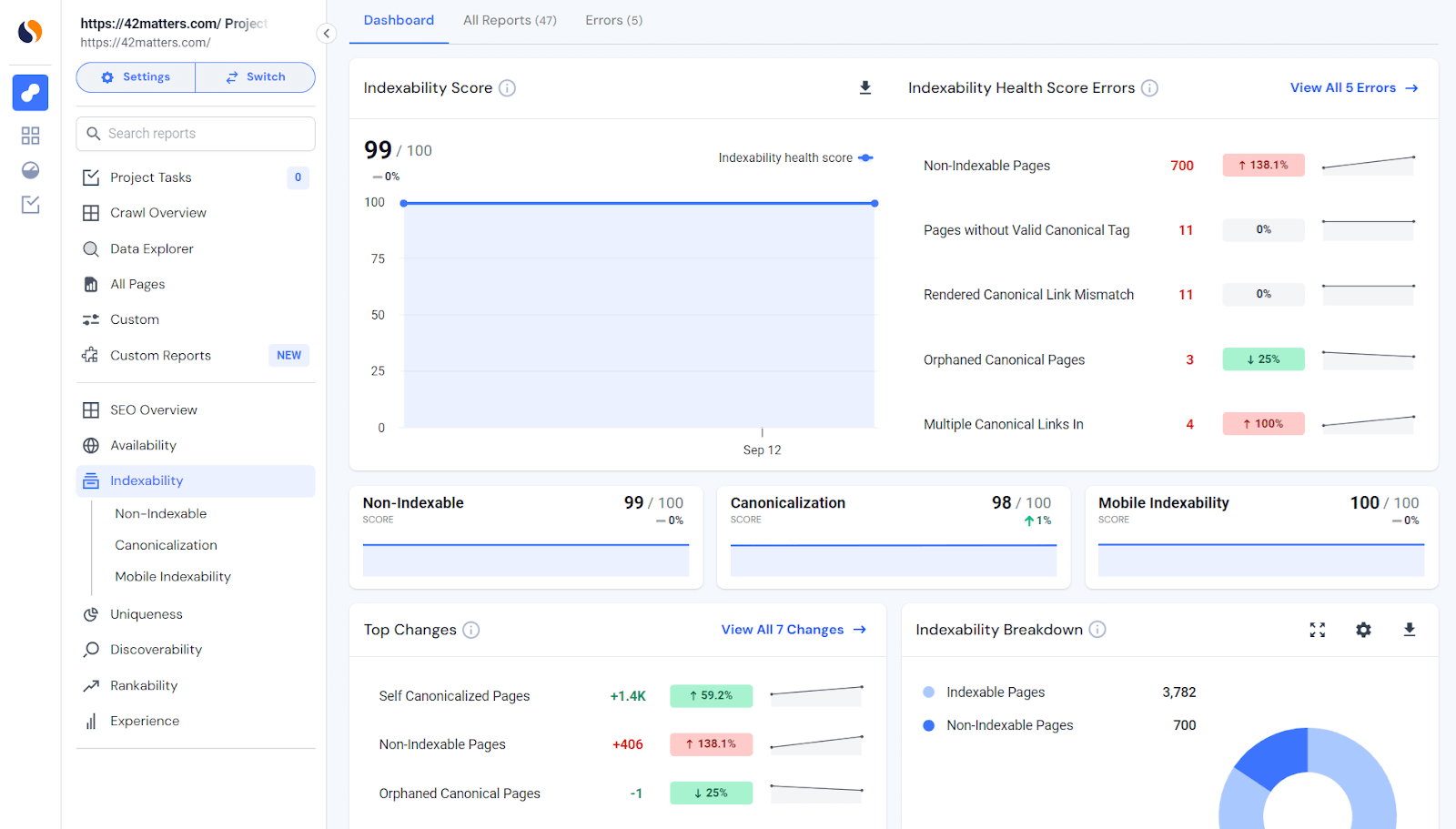Select the dashboard grid icon in the leftmost rail
Screen dimensions: 1456x829
30,135
